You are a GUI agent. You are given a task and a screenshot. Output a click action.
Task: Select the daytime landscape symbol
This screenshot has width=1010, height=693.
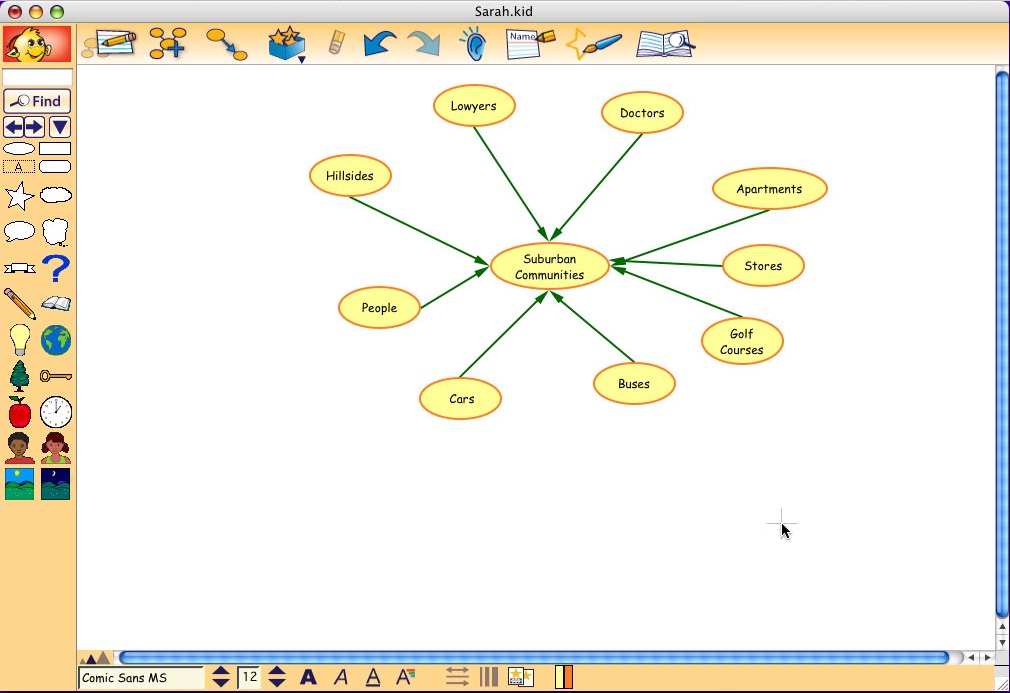(x=19, y=484)
